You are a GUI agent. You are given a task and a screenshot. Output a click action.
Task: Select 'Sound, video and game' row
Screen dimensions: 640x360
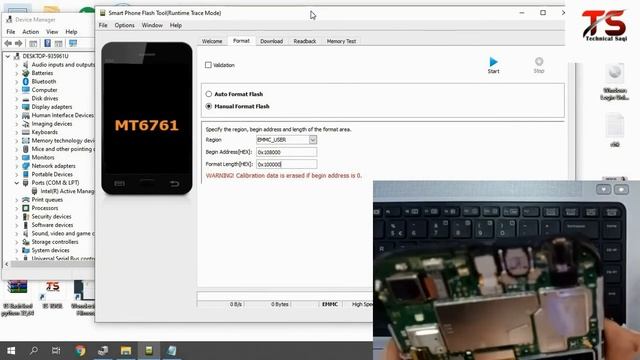(x=58, y=233)
